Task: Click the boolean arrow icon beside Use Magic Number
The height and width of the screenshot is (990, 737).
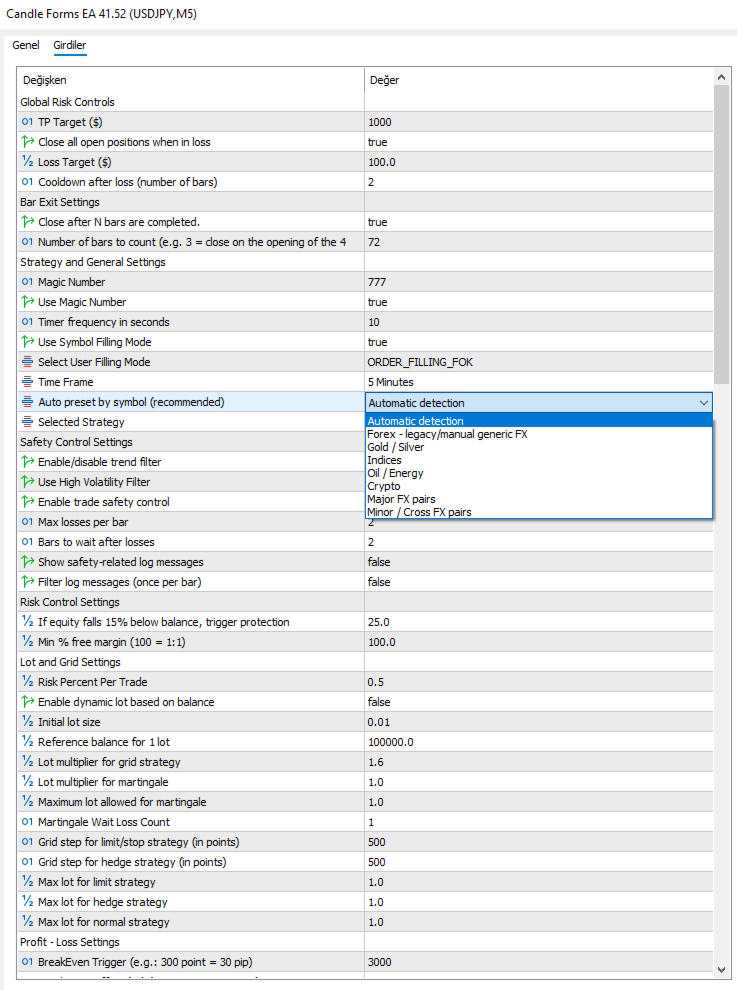Action: coord(27,302)
